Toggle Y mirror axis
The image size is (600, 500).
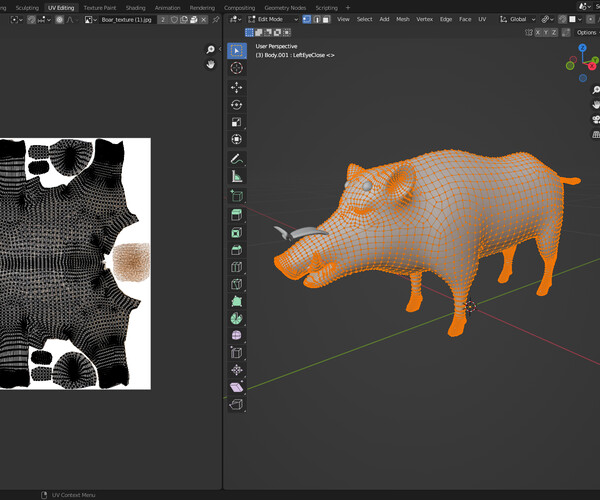point(546,33)
